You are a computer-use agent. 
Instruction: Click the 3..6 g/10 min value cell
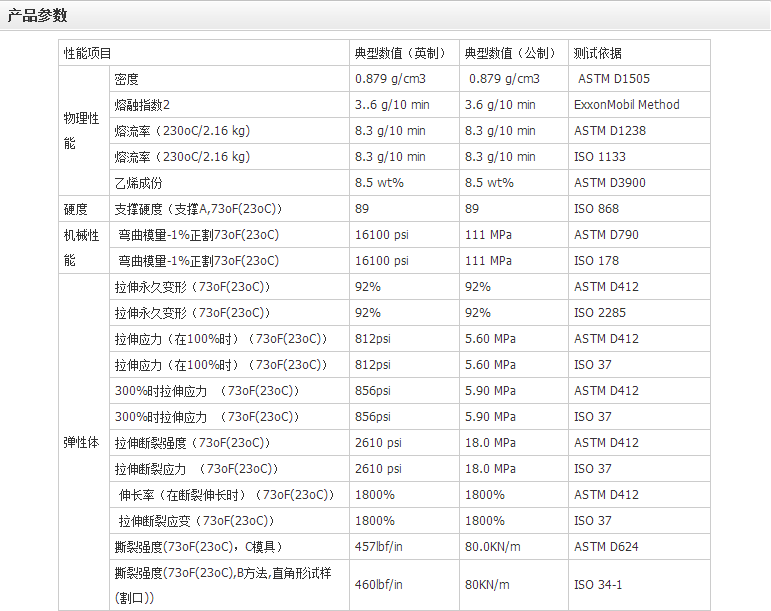(x=404, y=105)
